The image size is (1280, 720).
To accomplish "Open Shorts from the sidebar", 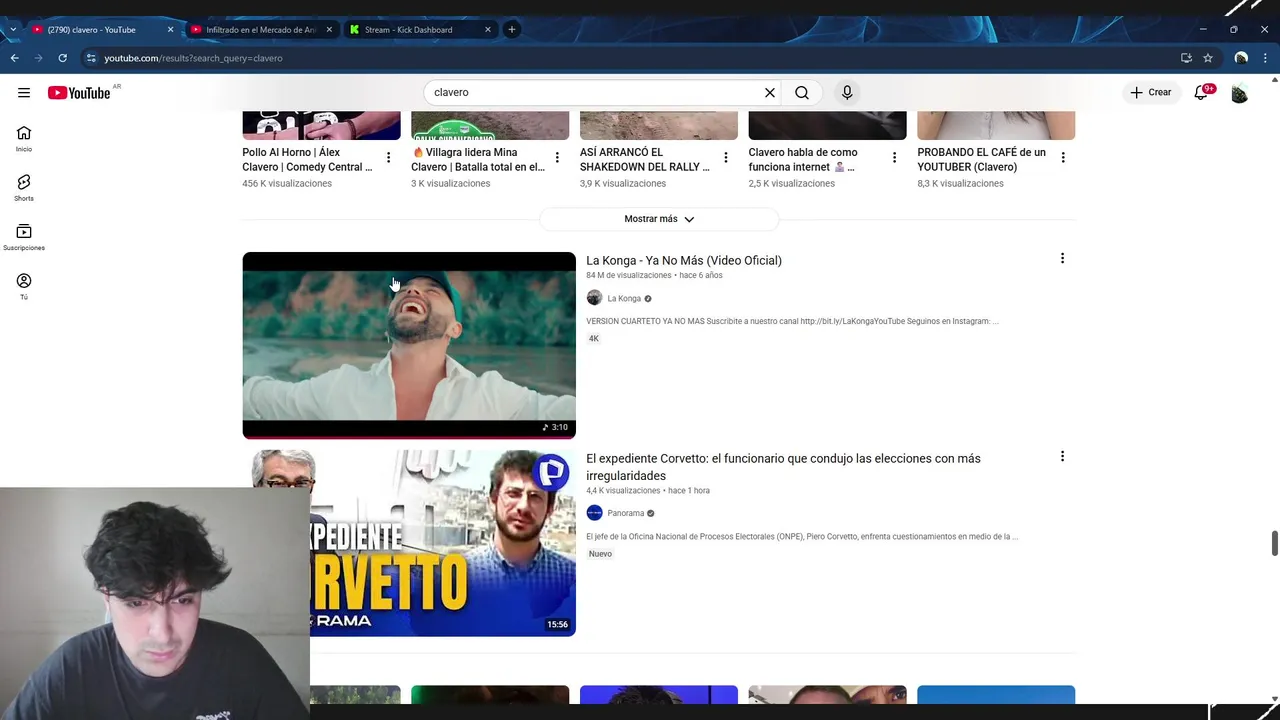I will coord(24,188).
